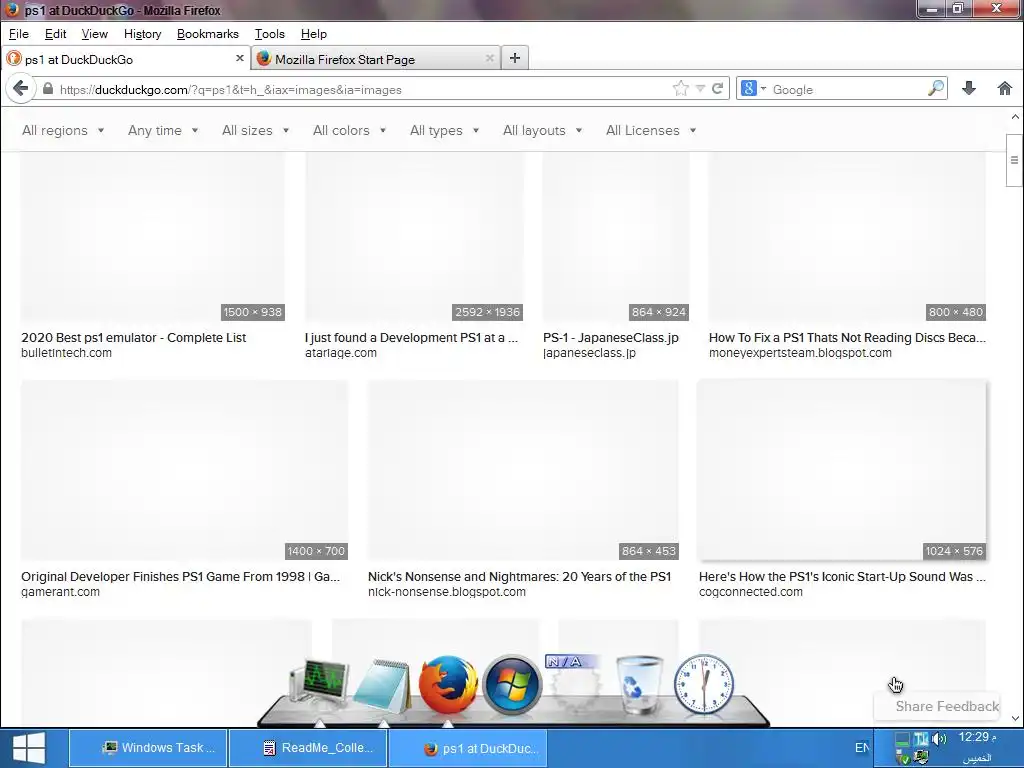Close the ps1 at DuckDuckGo tab

[x=240, y=58]
